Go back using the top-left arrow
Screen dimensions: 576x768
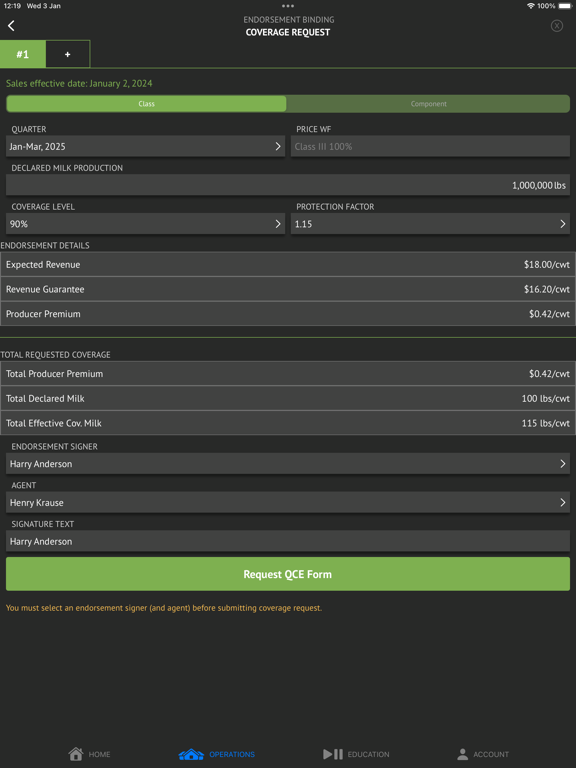(x=11, y=26)
